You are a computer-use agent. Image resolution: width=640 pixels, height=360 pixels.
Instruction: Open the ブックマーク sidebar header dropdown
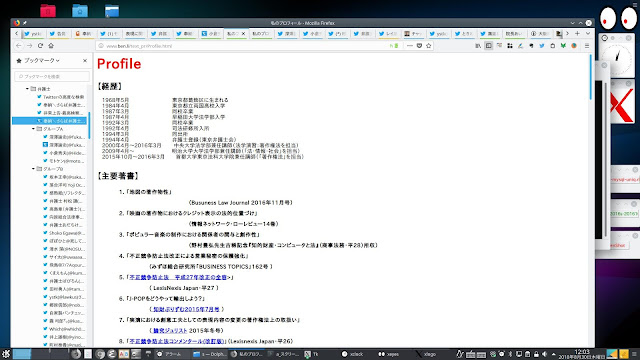[38, 60]
